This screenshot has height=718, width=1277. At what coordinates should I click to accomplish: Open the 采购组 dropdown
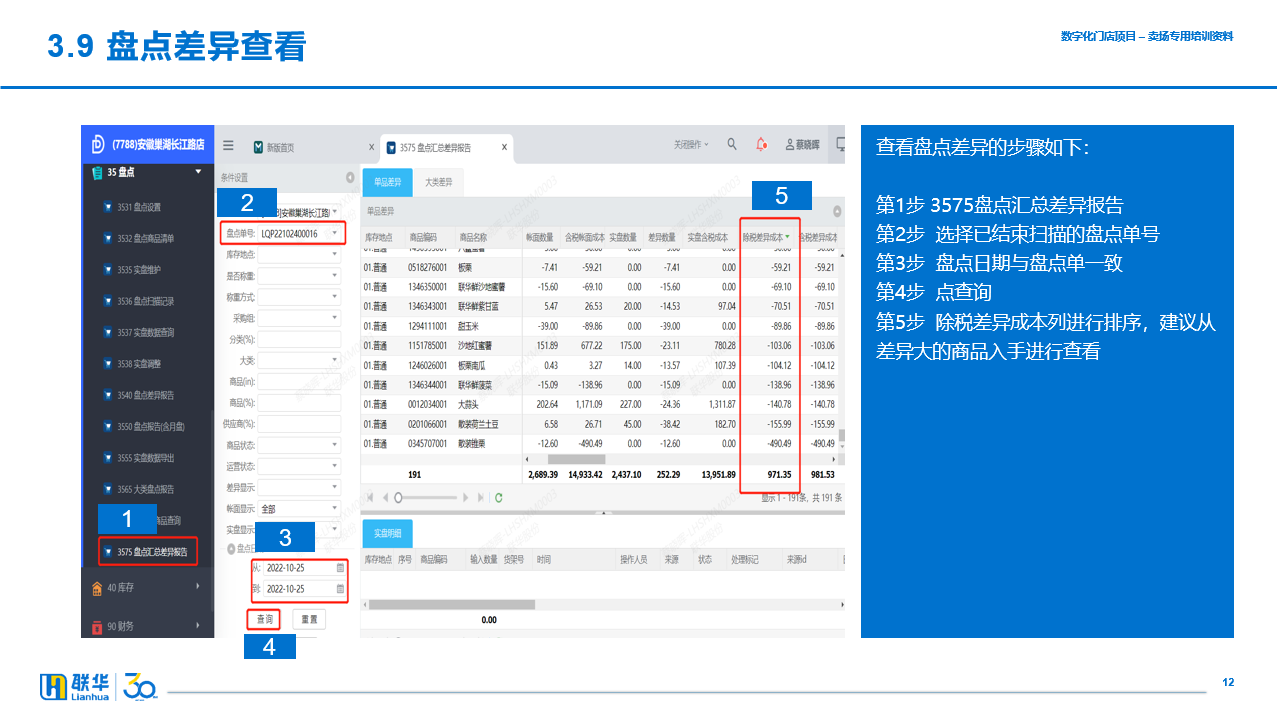point(334,318)
